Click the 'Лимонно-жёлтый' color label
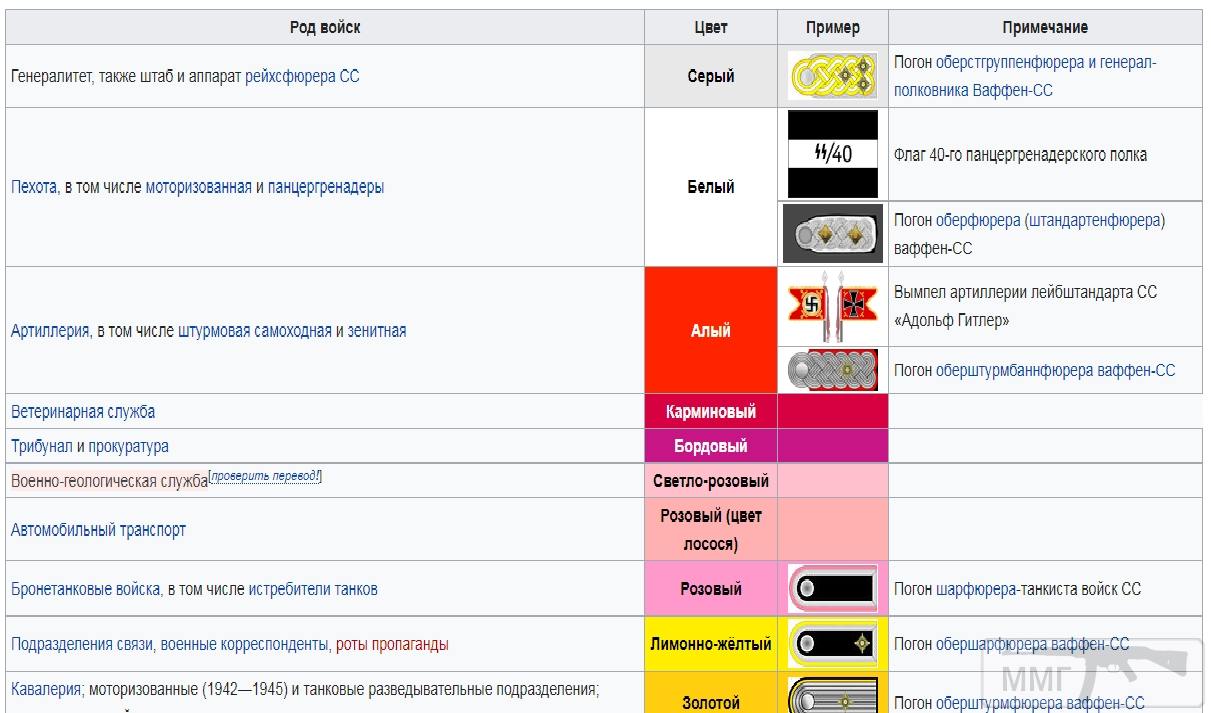Screen dimensions: 1211x713 (711, 644)
